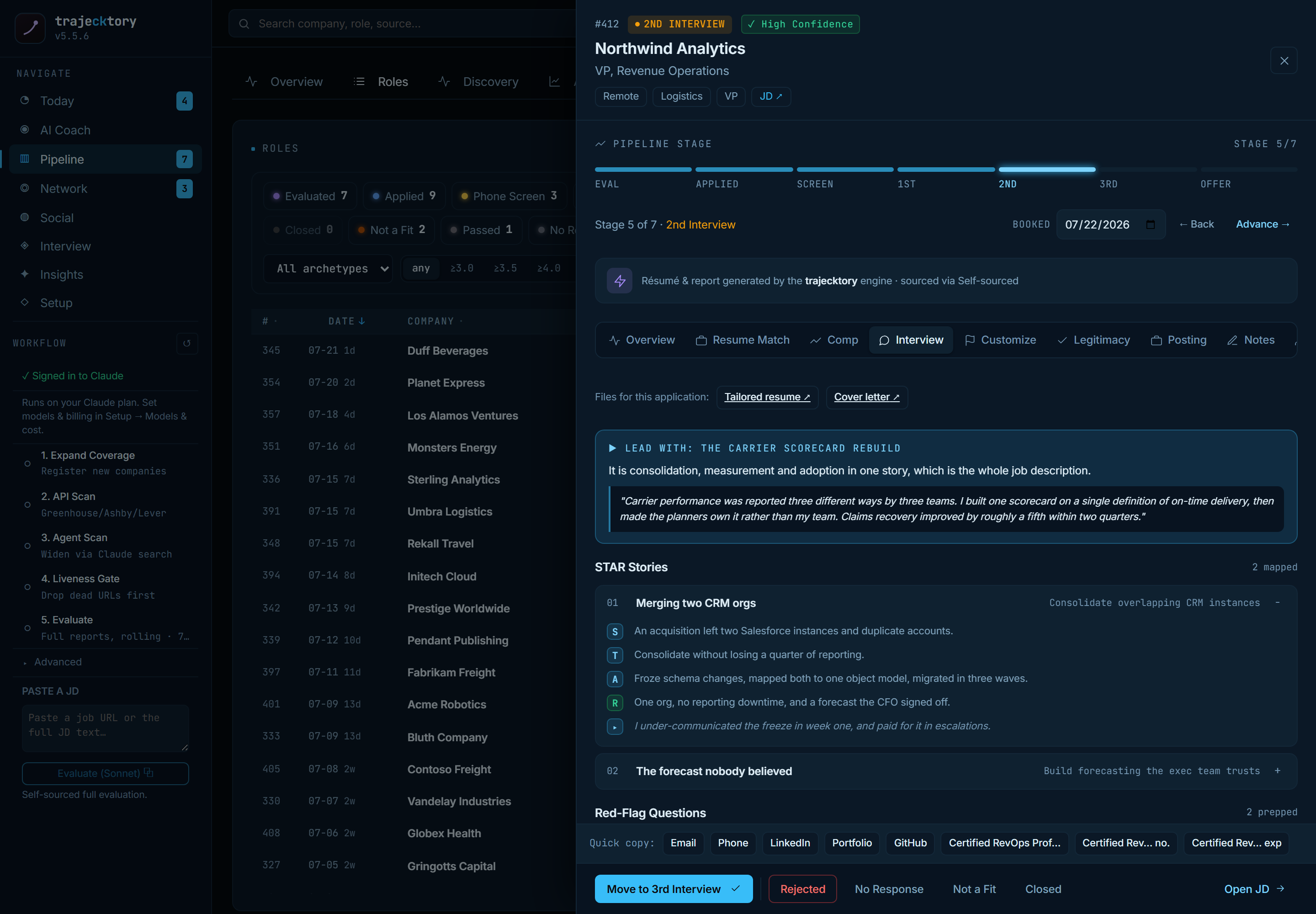Image resolution: width=1316 pixels, height=914 pixels.
Task: Open Setup in the sidebar
Action: coord(105,303)
